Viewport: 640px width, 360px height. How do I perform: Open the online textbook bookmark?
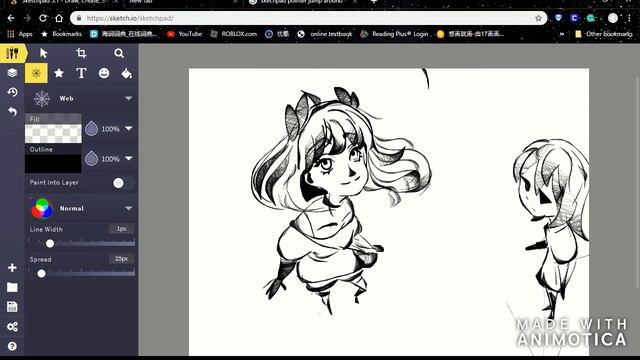pos(325,34)
